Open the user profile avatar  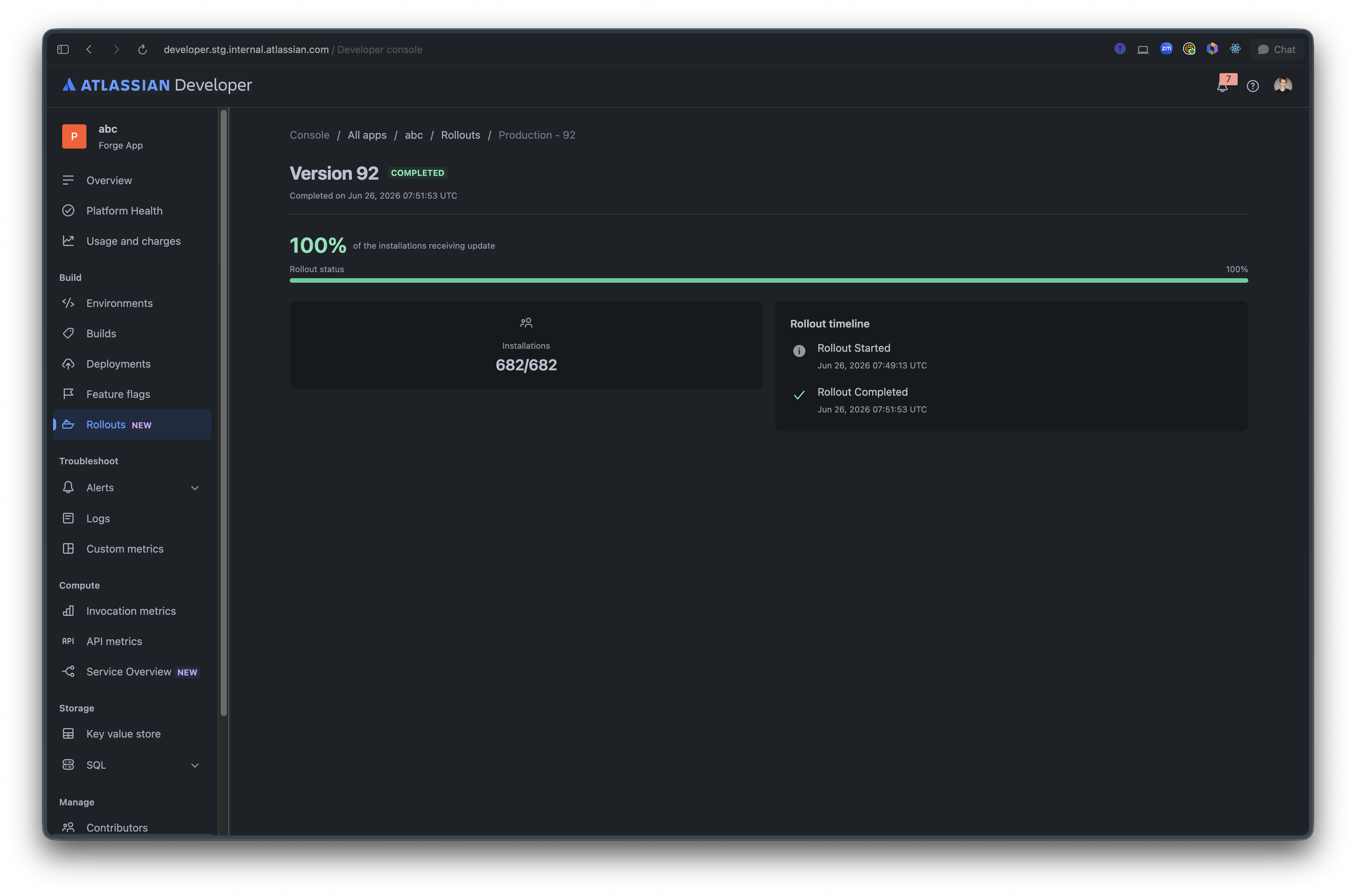[1283, 85]
